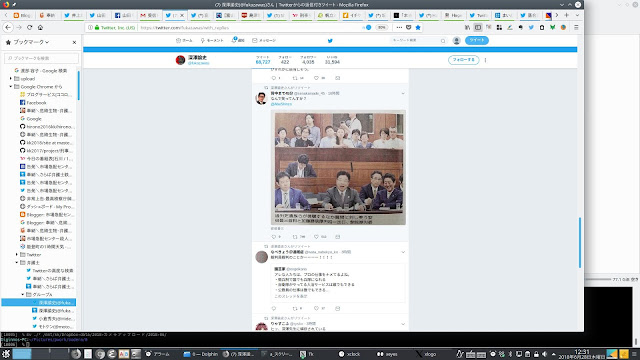
Task: Click the follow button on profile
Action: click(463, 60)
